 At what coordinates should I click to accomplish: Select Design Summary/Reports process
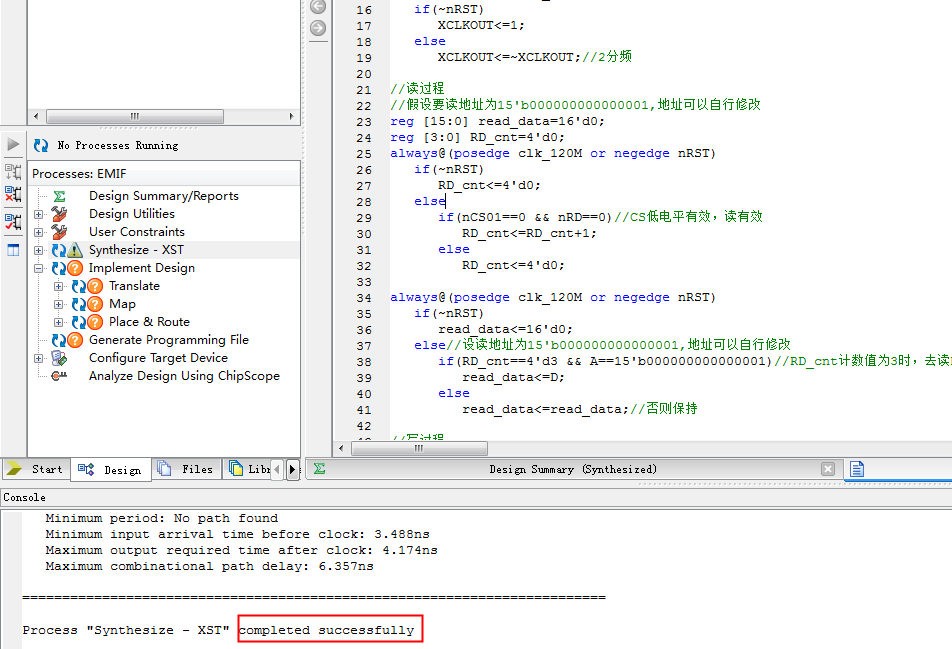(x=163, y=196)
